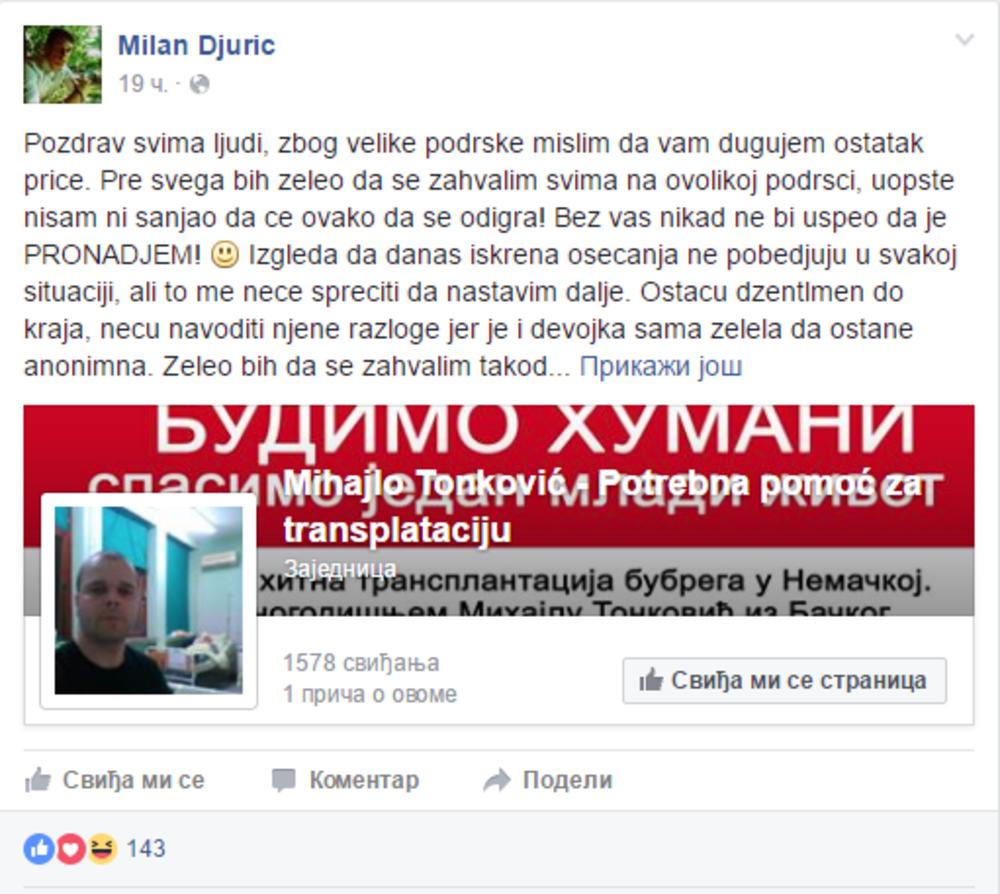Viewport: 1000px width, 894px height.
Task: Click the red heart reaction icon
Action: click(71, 849)
